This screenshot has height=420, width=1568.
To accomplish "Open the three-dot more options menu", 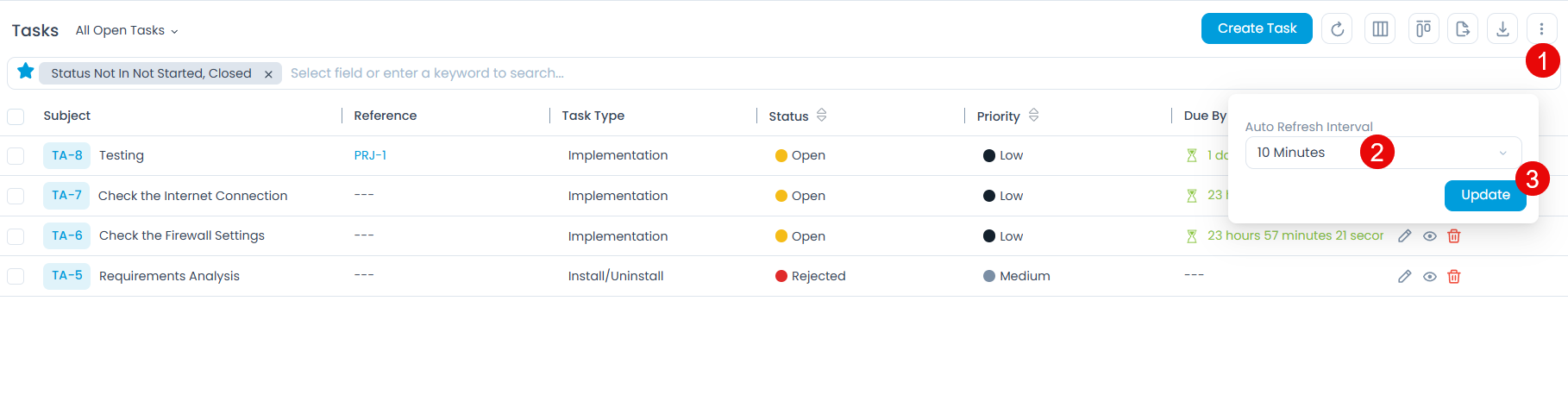I will (1541, 29).
